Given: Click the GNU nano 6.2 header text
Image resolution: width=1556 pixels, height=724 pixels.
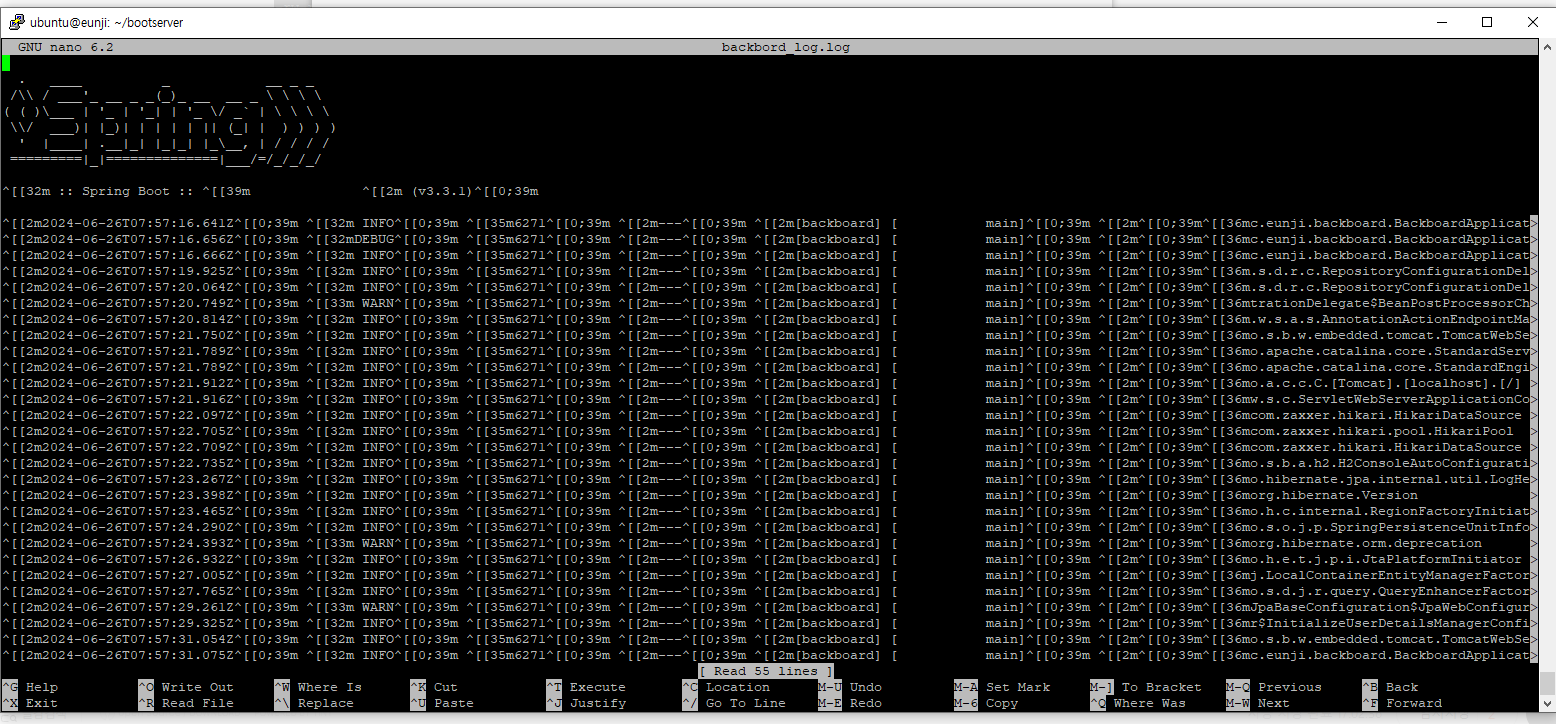Looking at the screenshot, I should 66,47.
